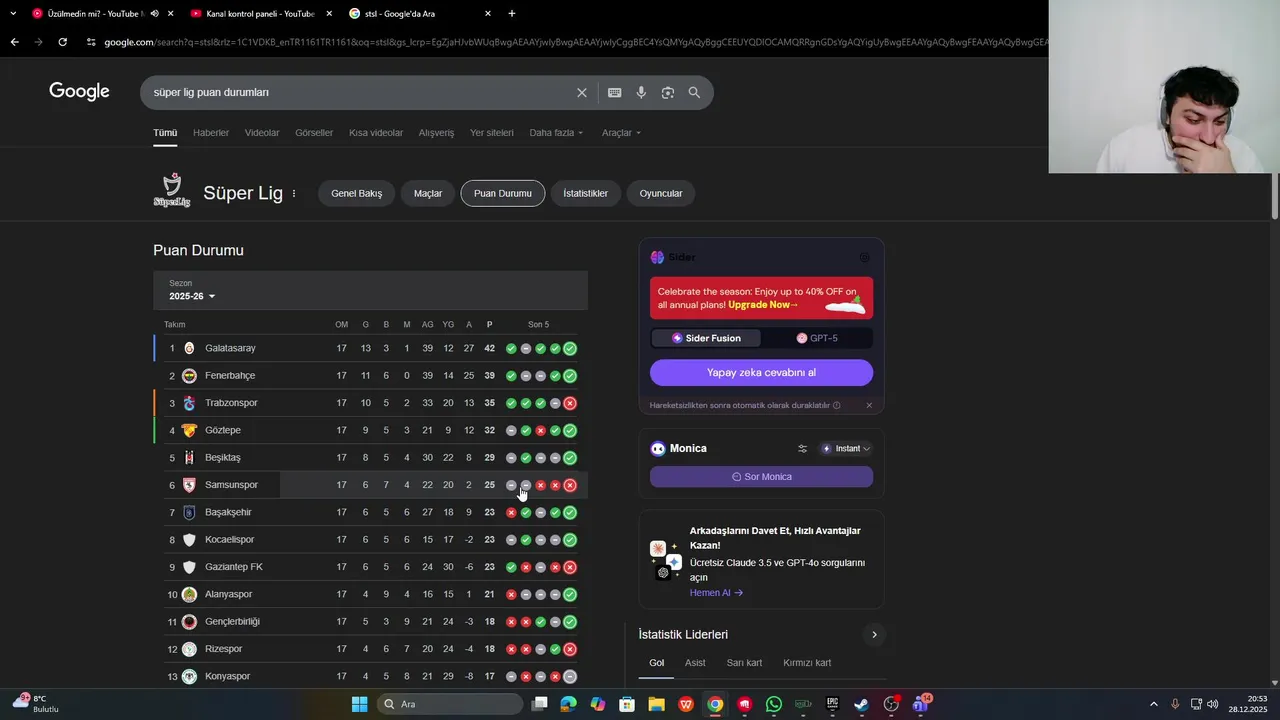Viewport: 1280px width, 720px height.
Task: Show the weather widget on taskbar
Action: tap(35, 703)
